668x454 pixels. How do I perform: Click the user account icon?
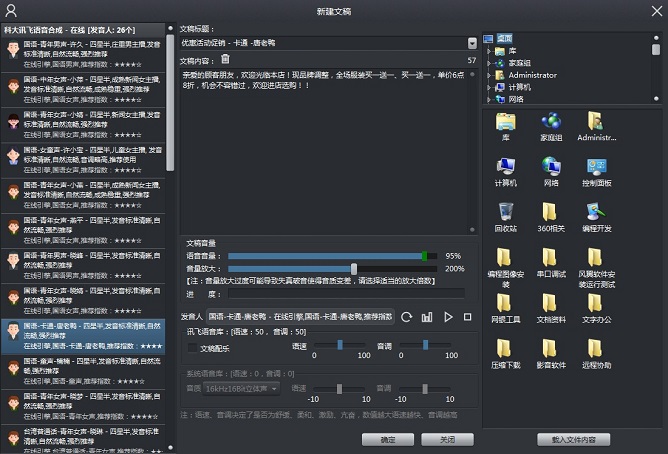pyautogui.click(x=11, y=11)
